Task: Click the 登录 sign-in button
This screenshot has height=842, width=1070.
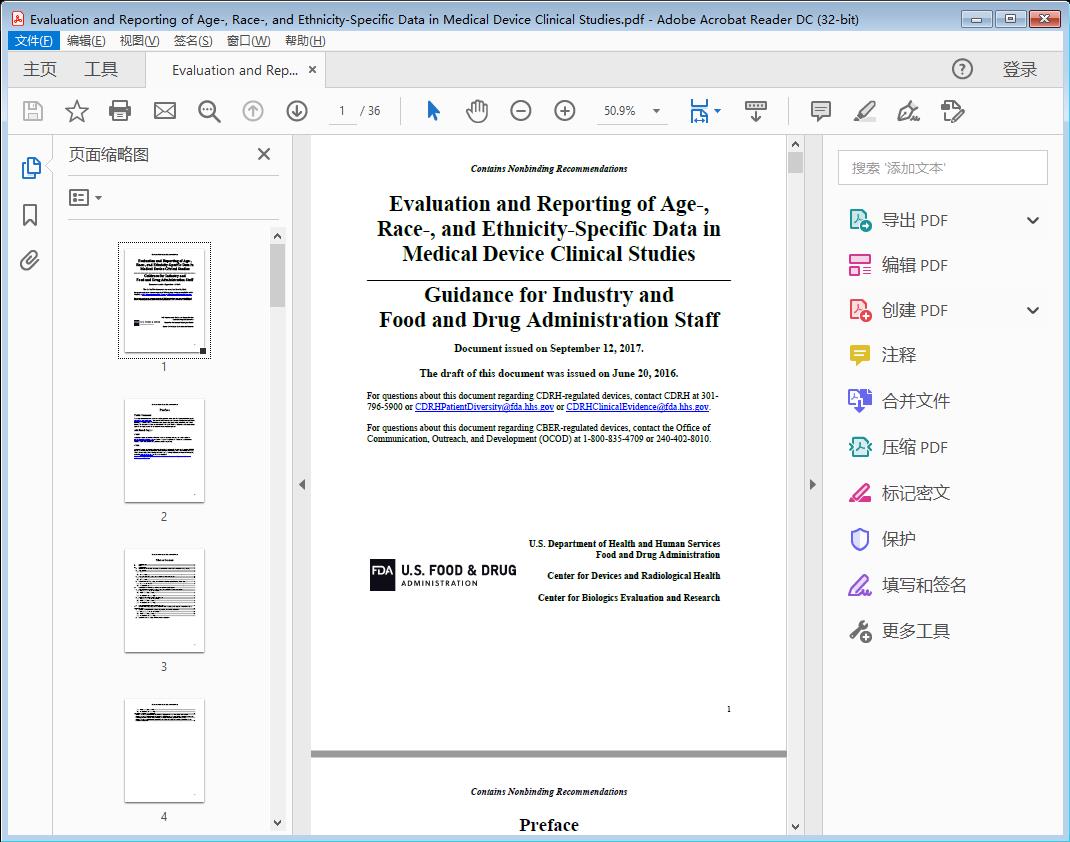Action: pos(1020,70)
